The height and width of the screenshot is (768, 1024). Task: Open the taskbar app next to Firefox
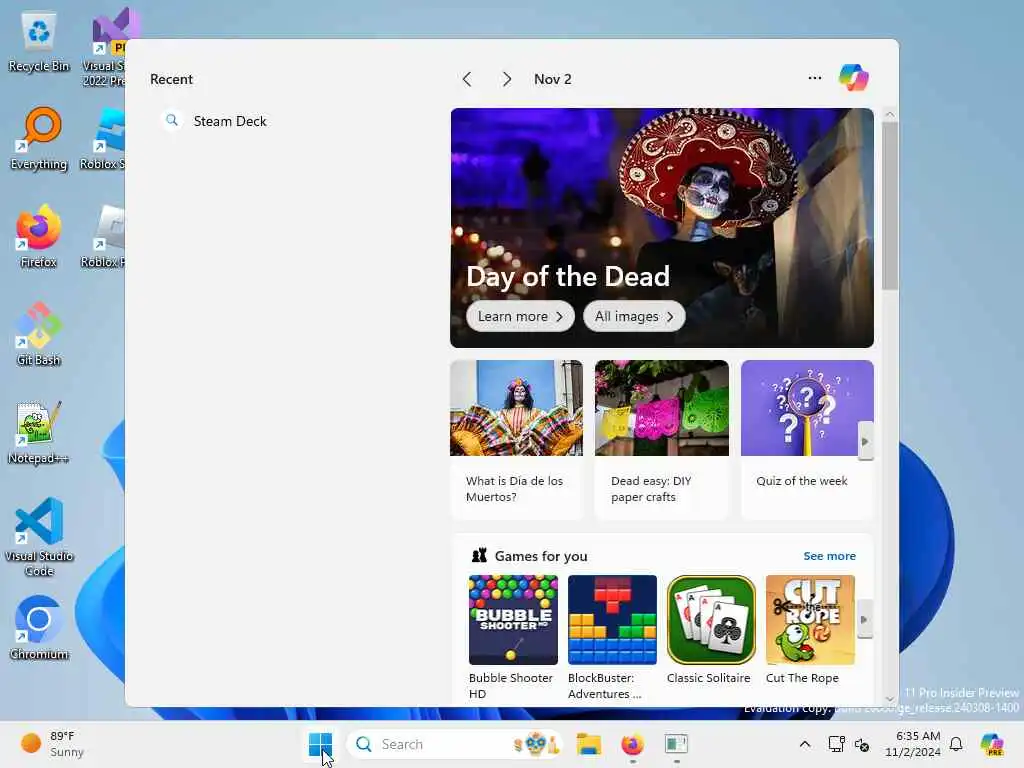pyautogui.click(x=677, y=744)
